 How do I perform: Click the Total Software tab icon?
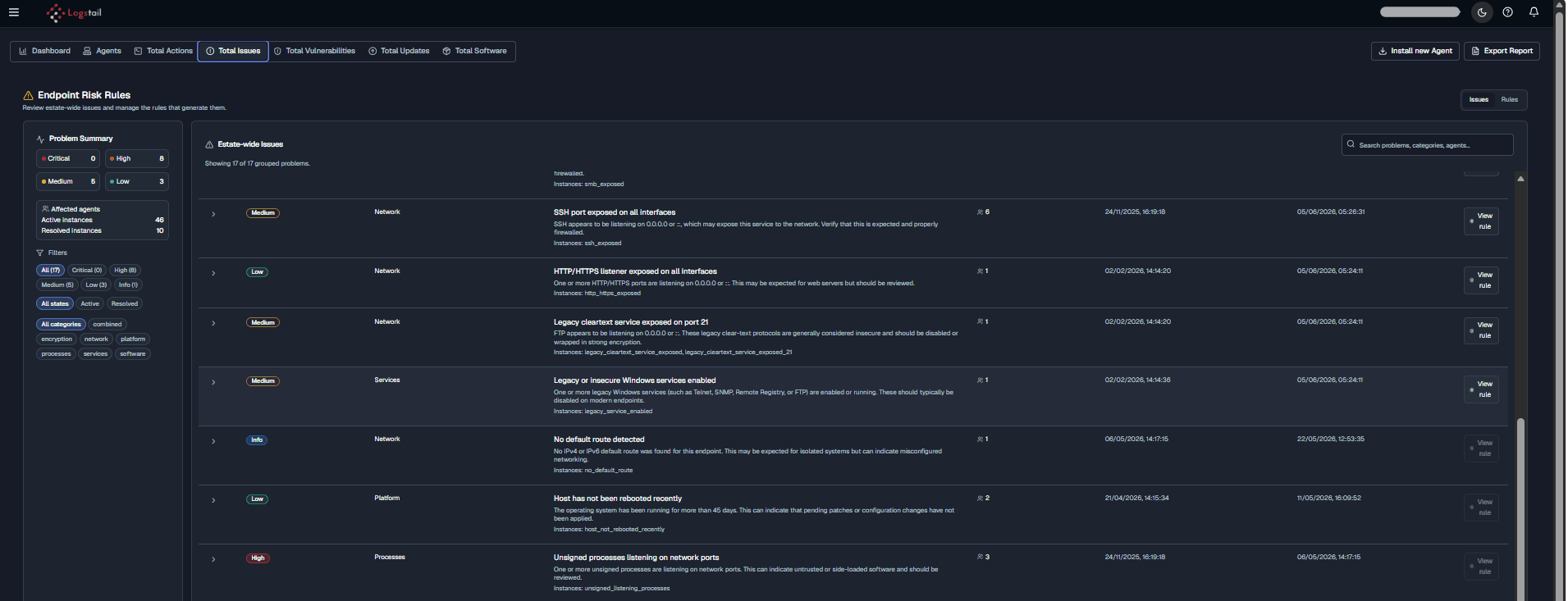tap(446, 51)
